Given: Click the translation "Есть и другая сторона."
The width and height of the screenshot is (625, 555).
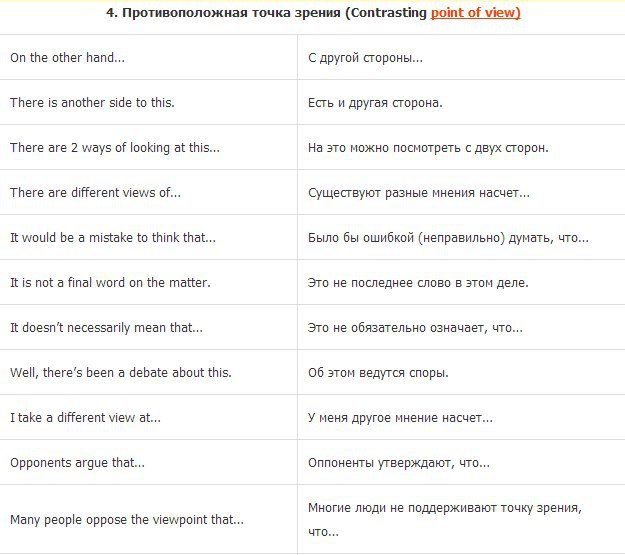Looking at the screenshot, I should click(x=375, y=103).
